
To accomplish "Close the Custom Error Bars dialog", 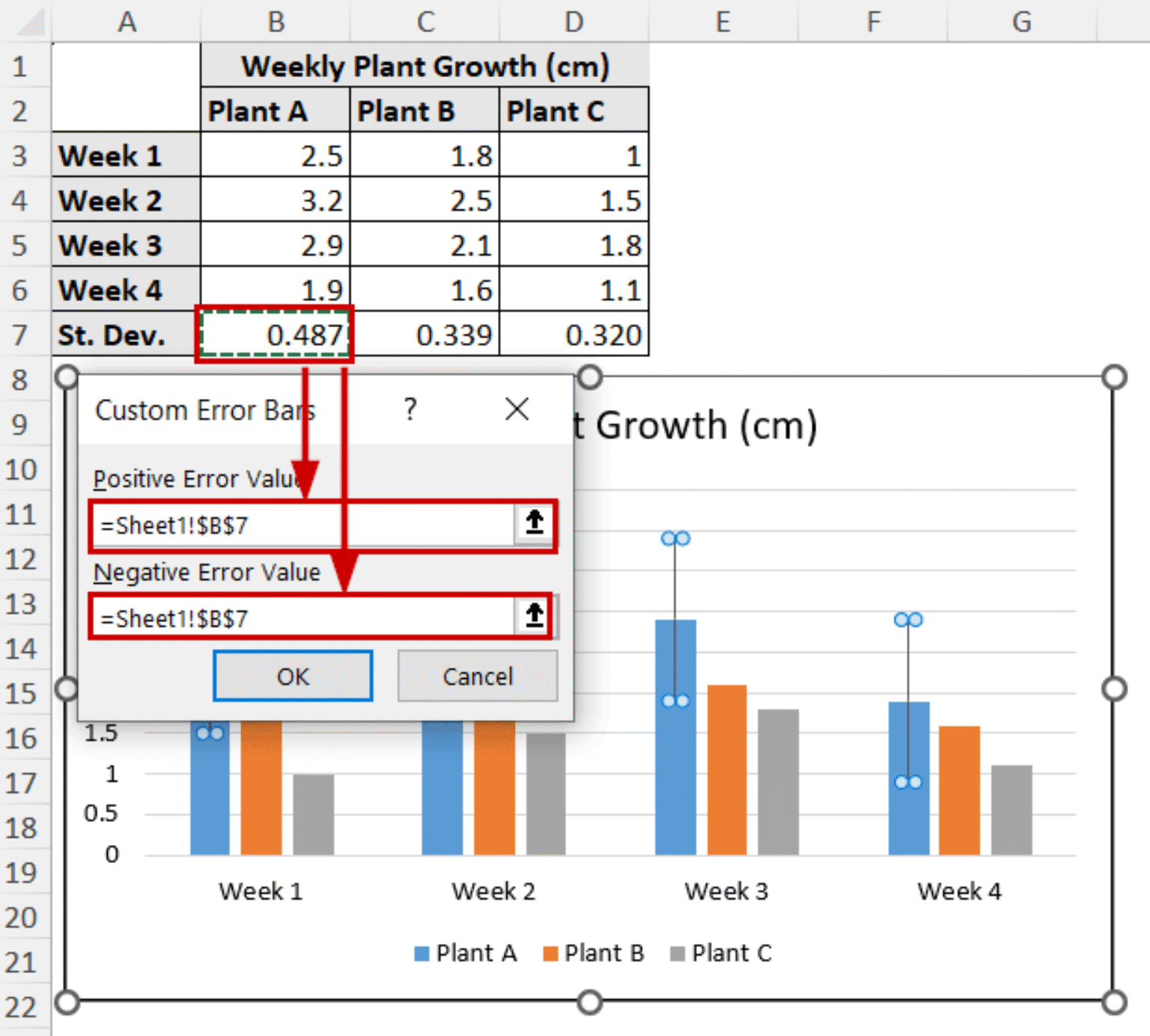I will click(517, 409).
